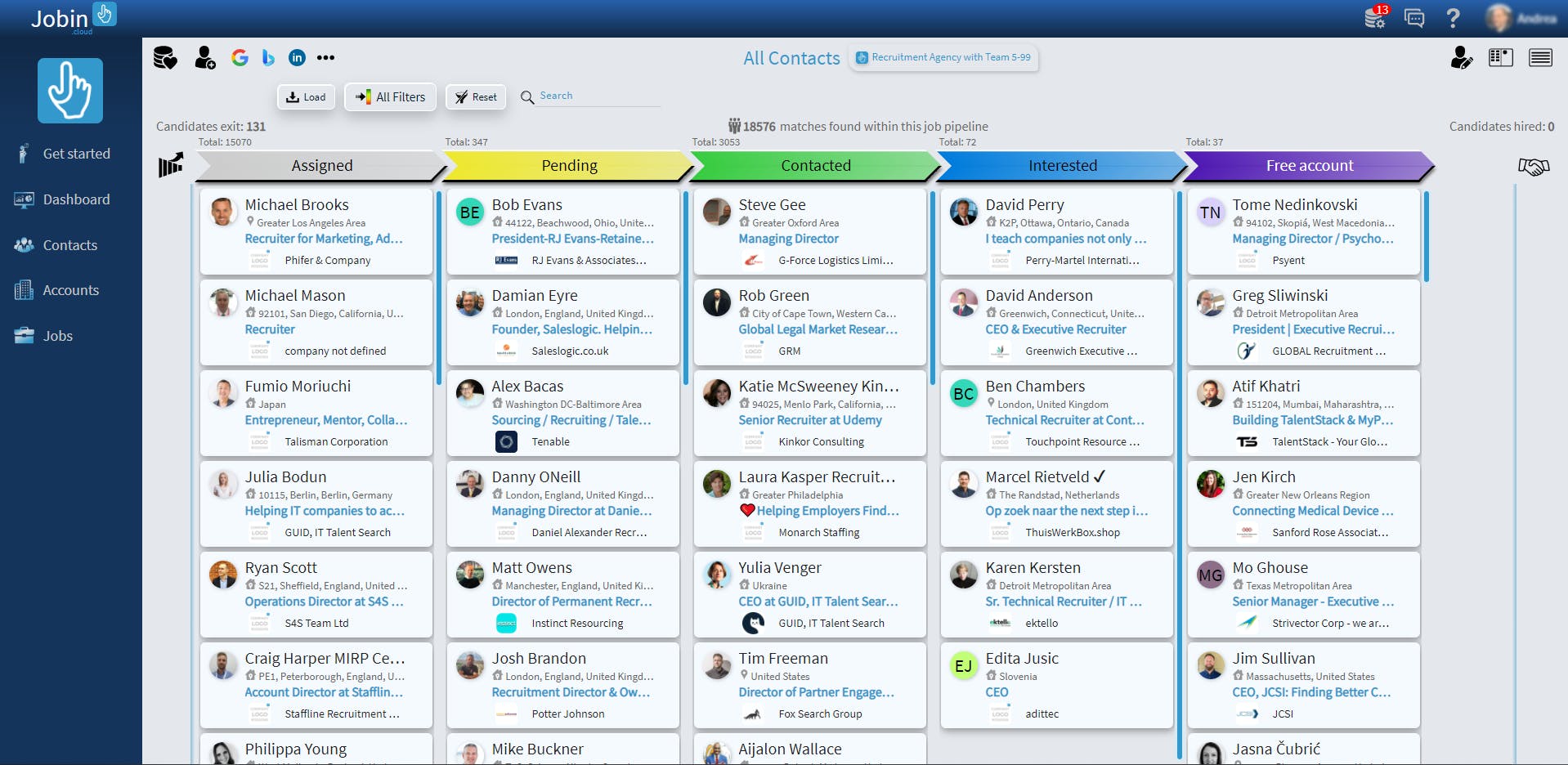Click ektello company name

1042,624
